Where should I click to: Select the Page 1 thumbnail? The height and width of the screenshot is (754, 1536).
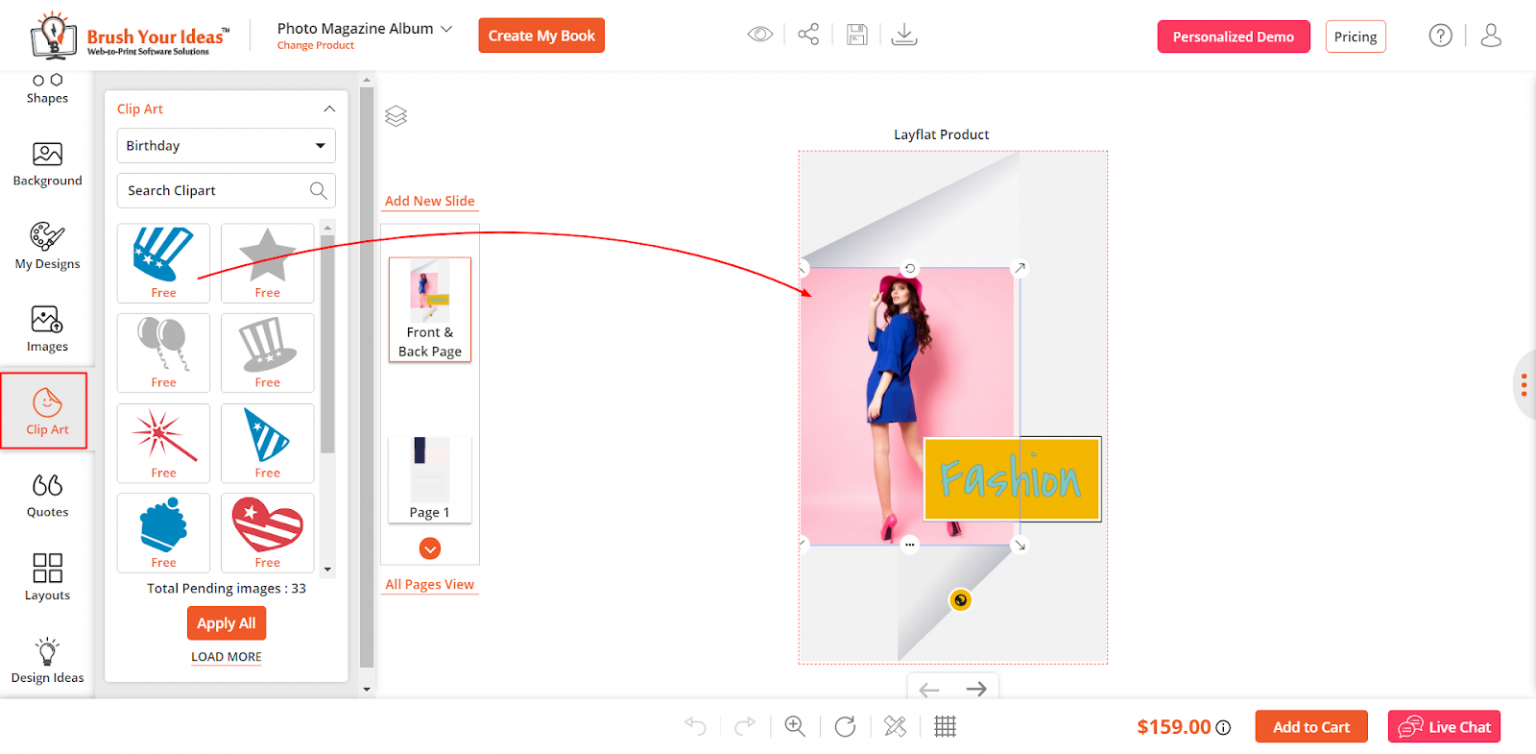(x=429, y=478)
